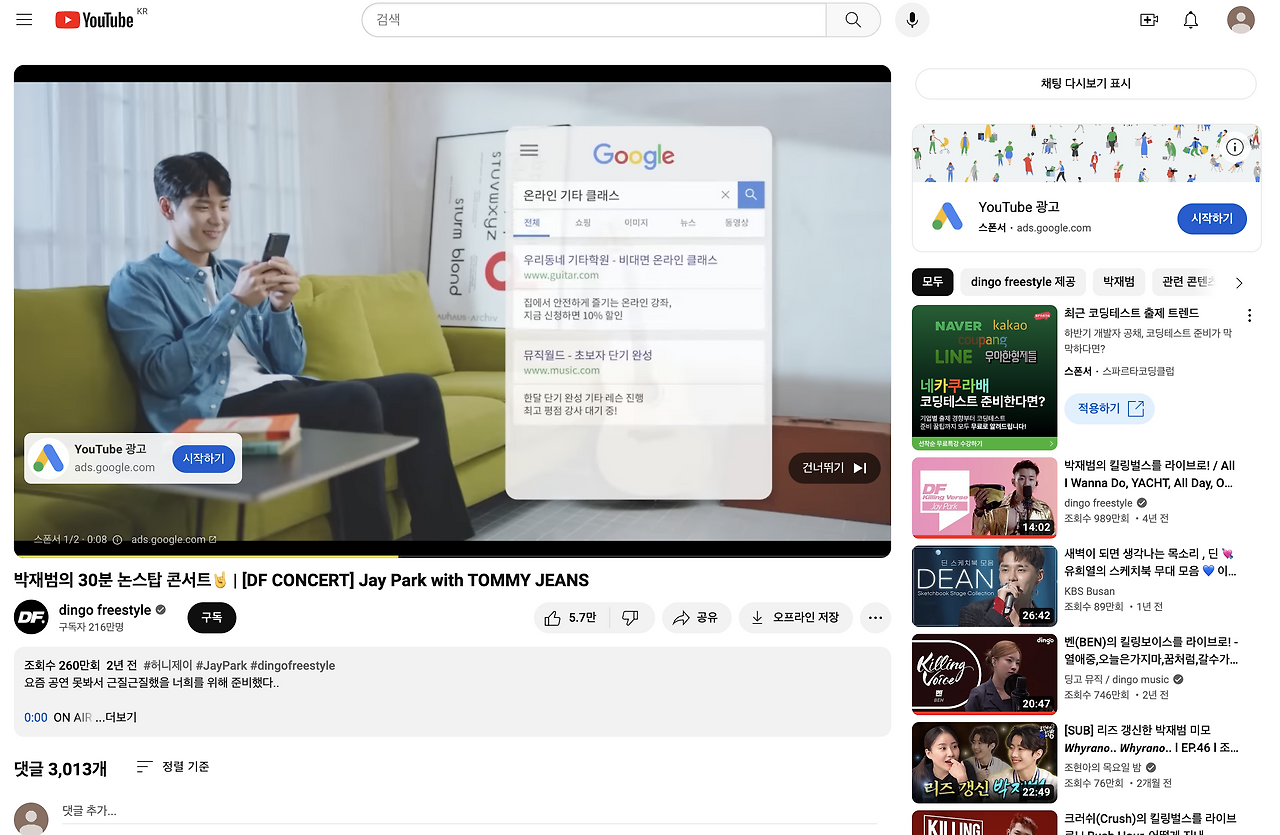This screenshot has width=1280, height=835.
Task: Select the 박재범 suggestion chip
Action: 1118,281
